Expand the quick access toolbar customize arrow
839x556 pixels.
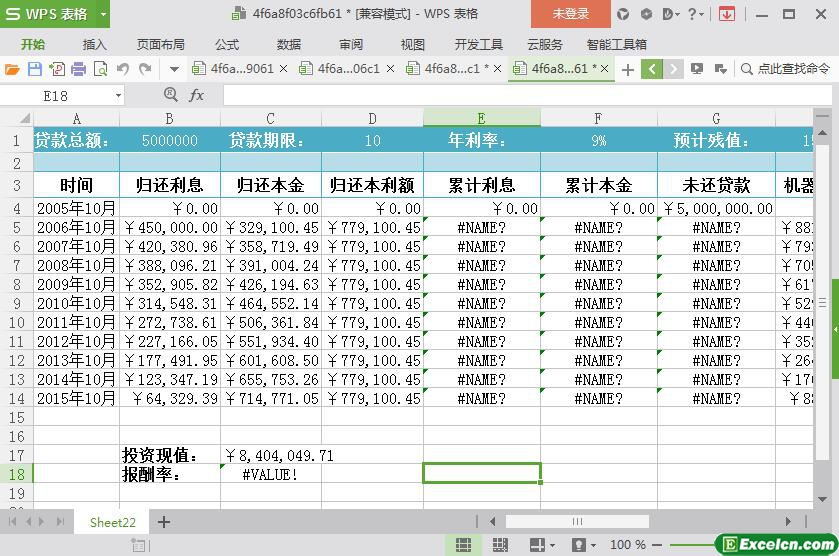(174, 69)
